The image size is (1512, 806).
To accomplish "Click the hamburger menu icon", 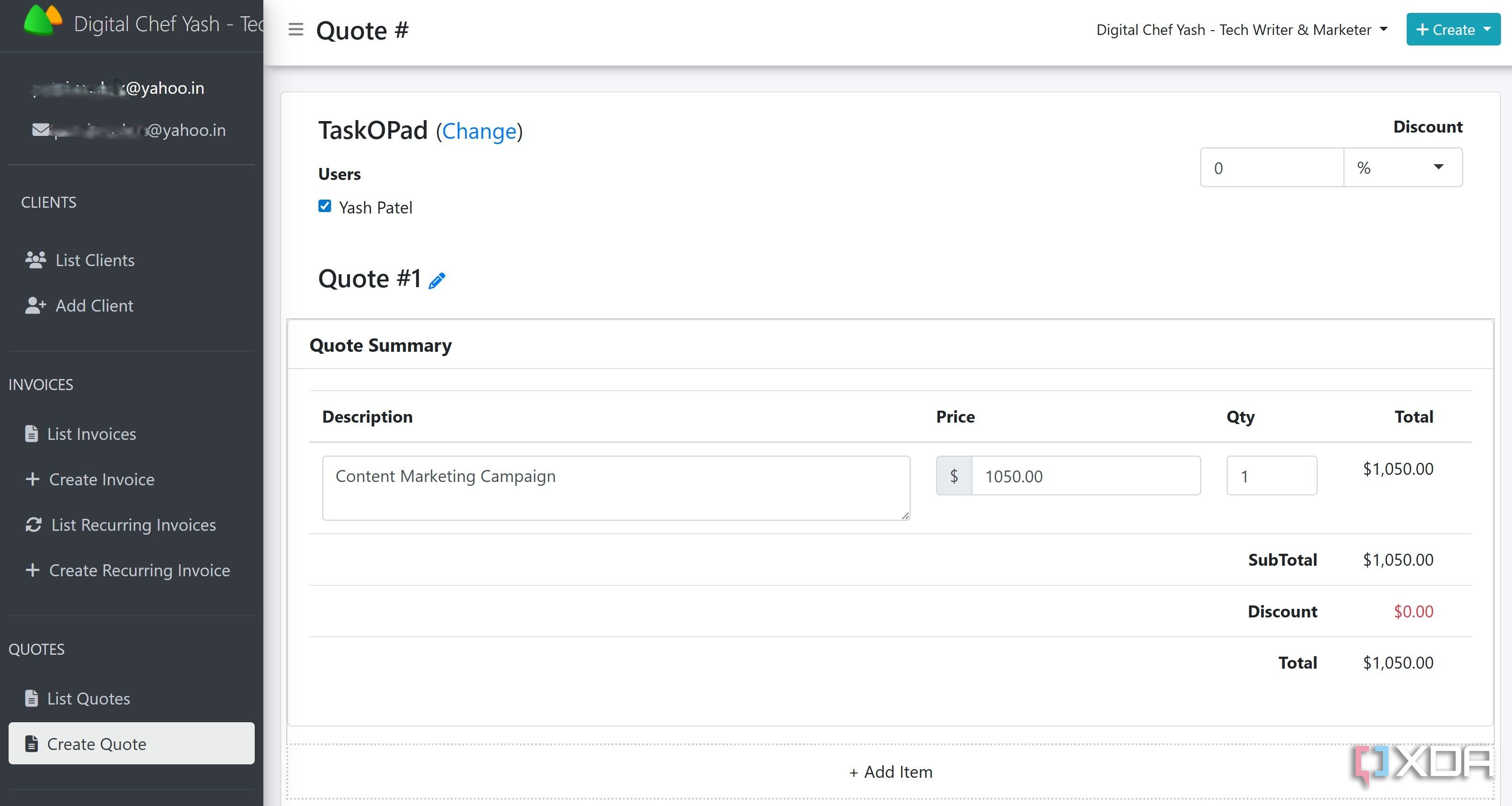I will 296,29.
